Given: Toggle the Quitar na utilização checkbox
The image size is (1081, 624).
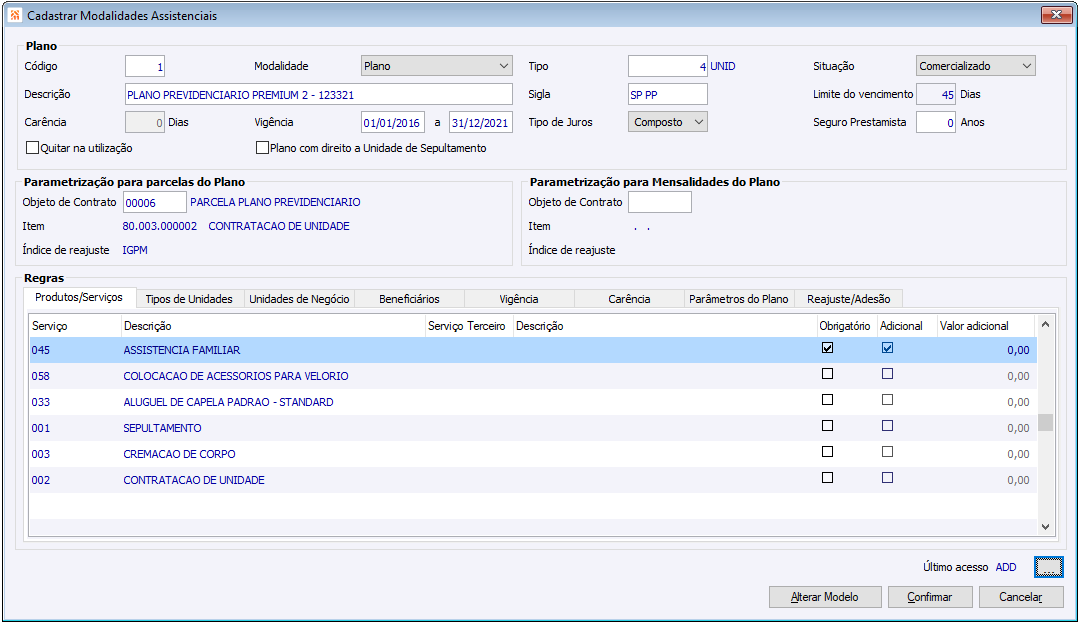Looking at the screenshot, I should [32, 148].
